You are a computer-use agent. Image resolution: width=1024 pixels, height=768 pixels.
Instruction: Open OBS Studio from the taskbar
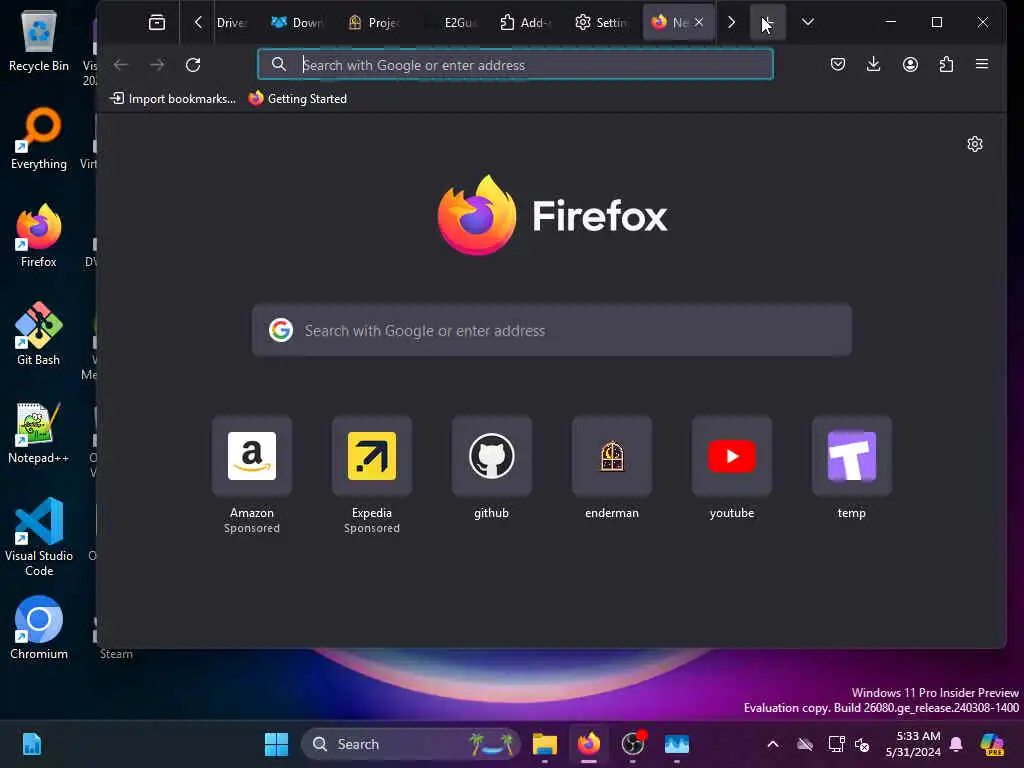pos(633,744)
